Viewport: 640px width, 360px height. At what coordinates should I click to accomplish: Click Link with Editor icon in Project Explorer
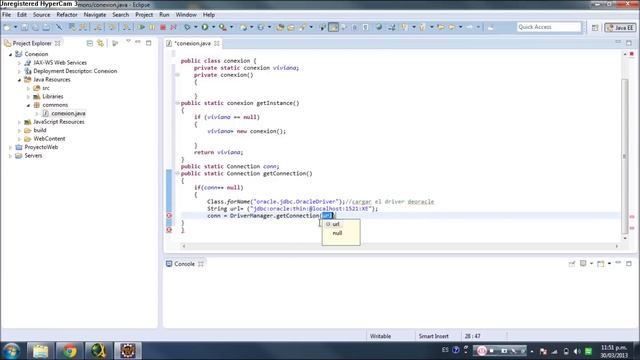click(x=100, y=43)
